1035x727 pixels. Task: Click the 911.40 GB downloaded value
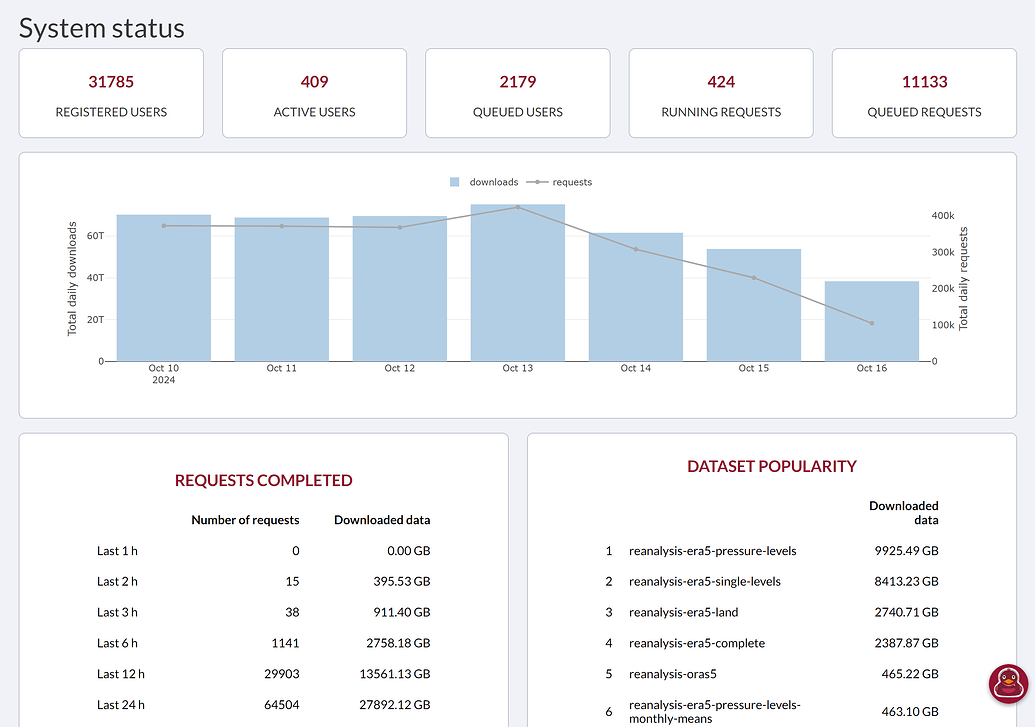click(402, 613)
